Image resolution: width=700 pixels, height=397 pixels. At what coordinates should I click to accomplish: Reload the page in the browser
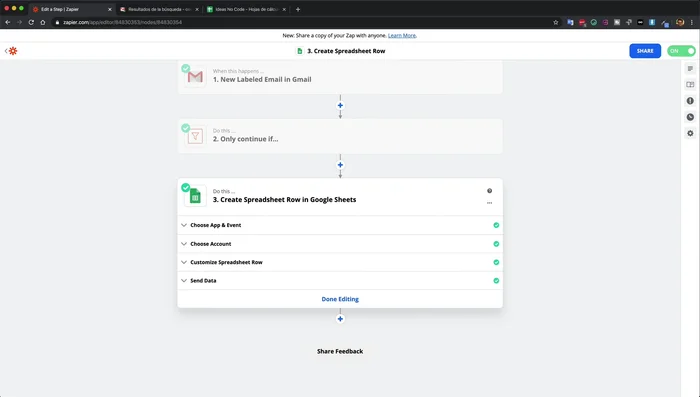tap(31, 22)
